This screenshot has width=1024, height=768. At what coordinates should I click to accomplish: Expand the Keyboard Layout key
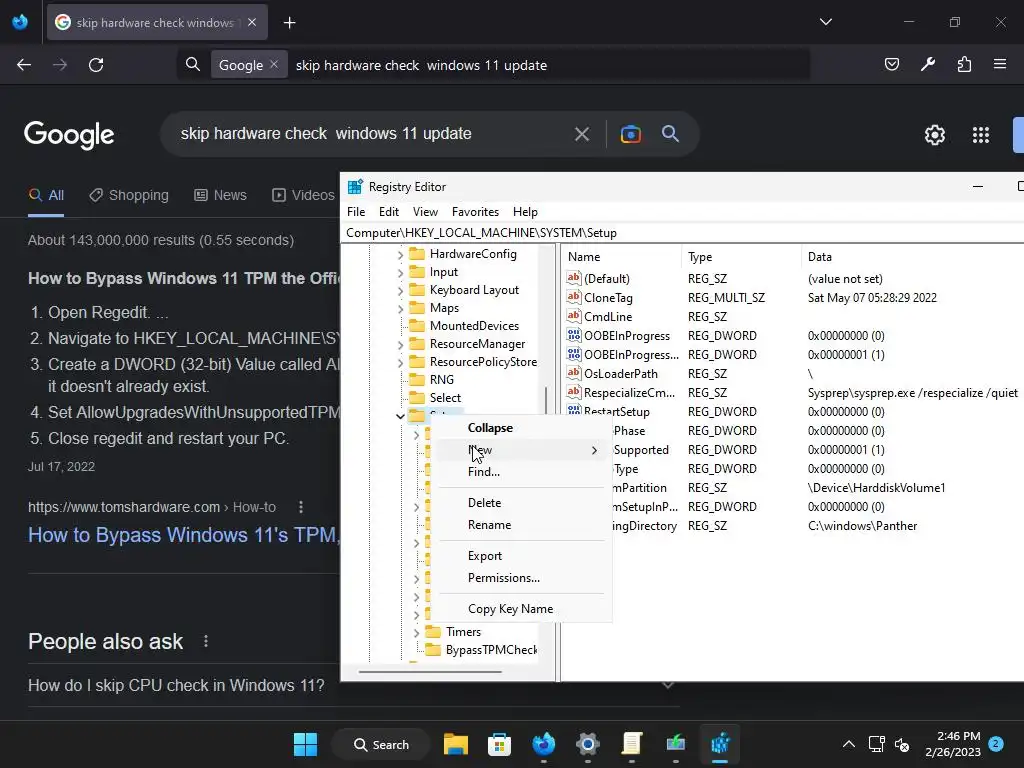[400, 291]
